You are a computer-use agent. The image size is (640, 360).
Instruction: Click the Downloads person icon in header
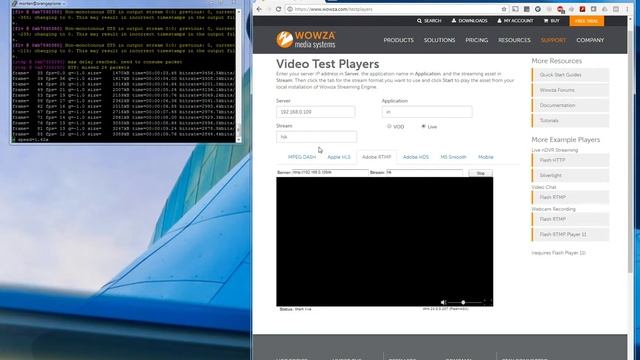tap(454, 21)
